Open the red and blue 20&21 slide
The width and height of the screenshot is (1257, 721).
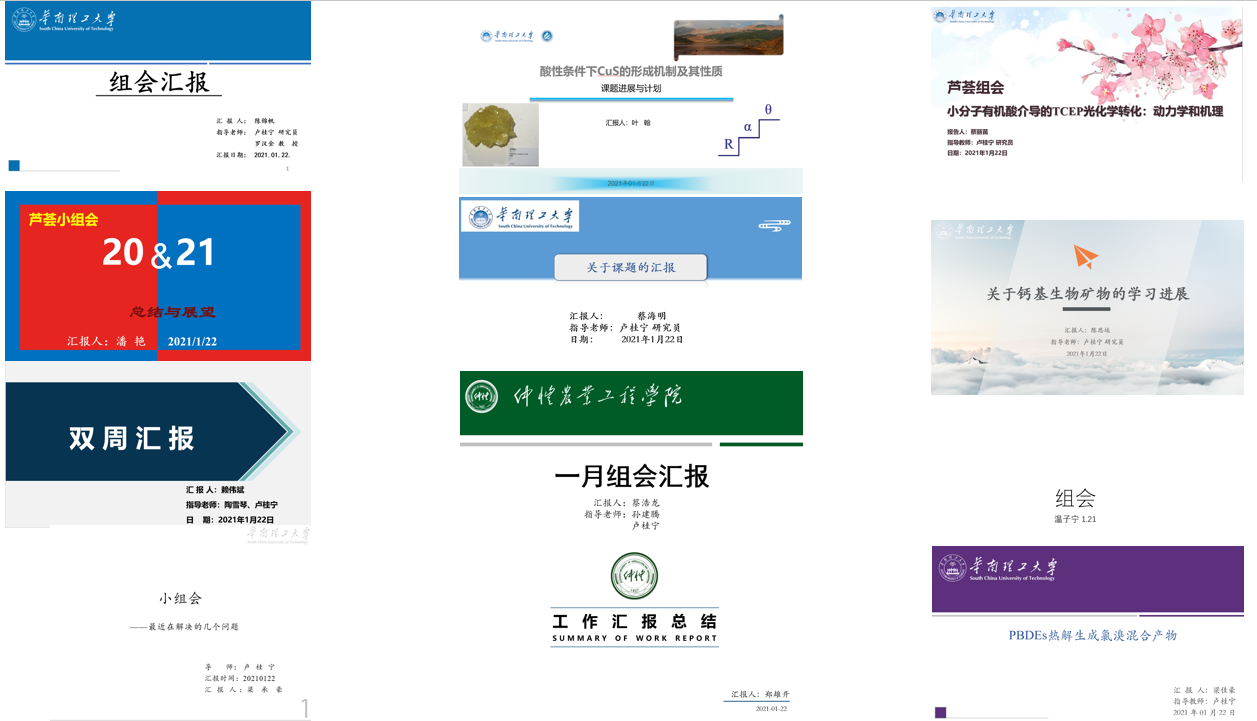[x=158, y=275]
